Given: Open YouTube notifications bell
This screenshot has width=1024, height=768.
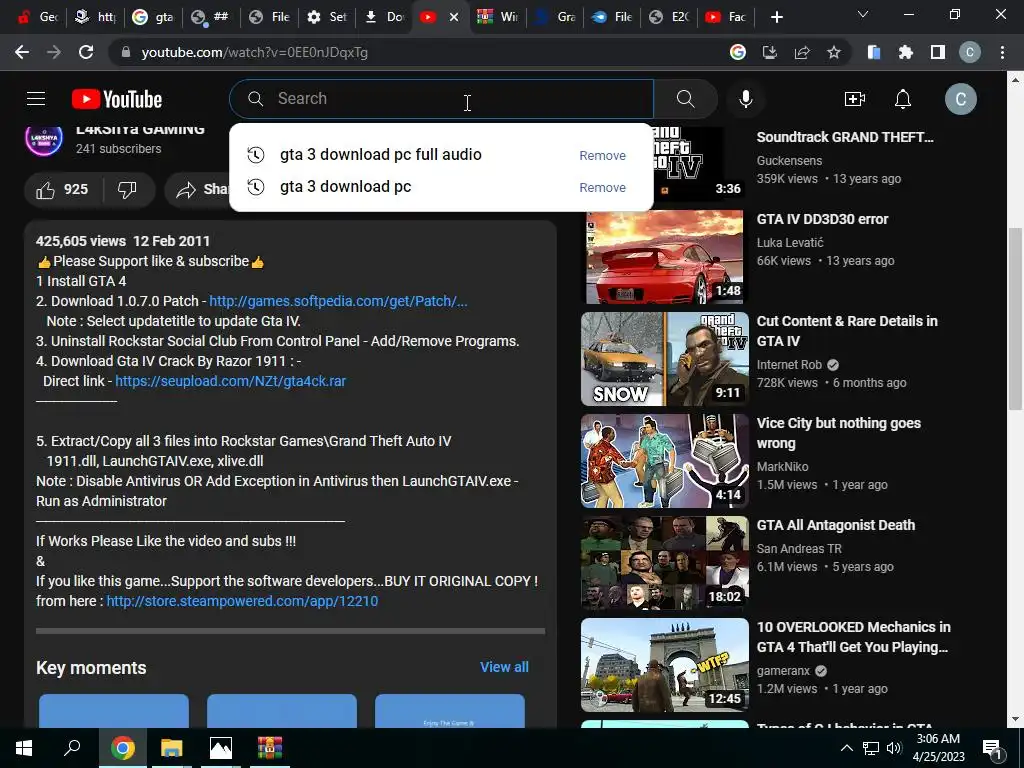Looking at the screenshot, I should pos(903,99).
